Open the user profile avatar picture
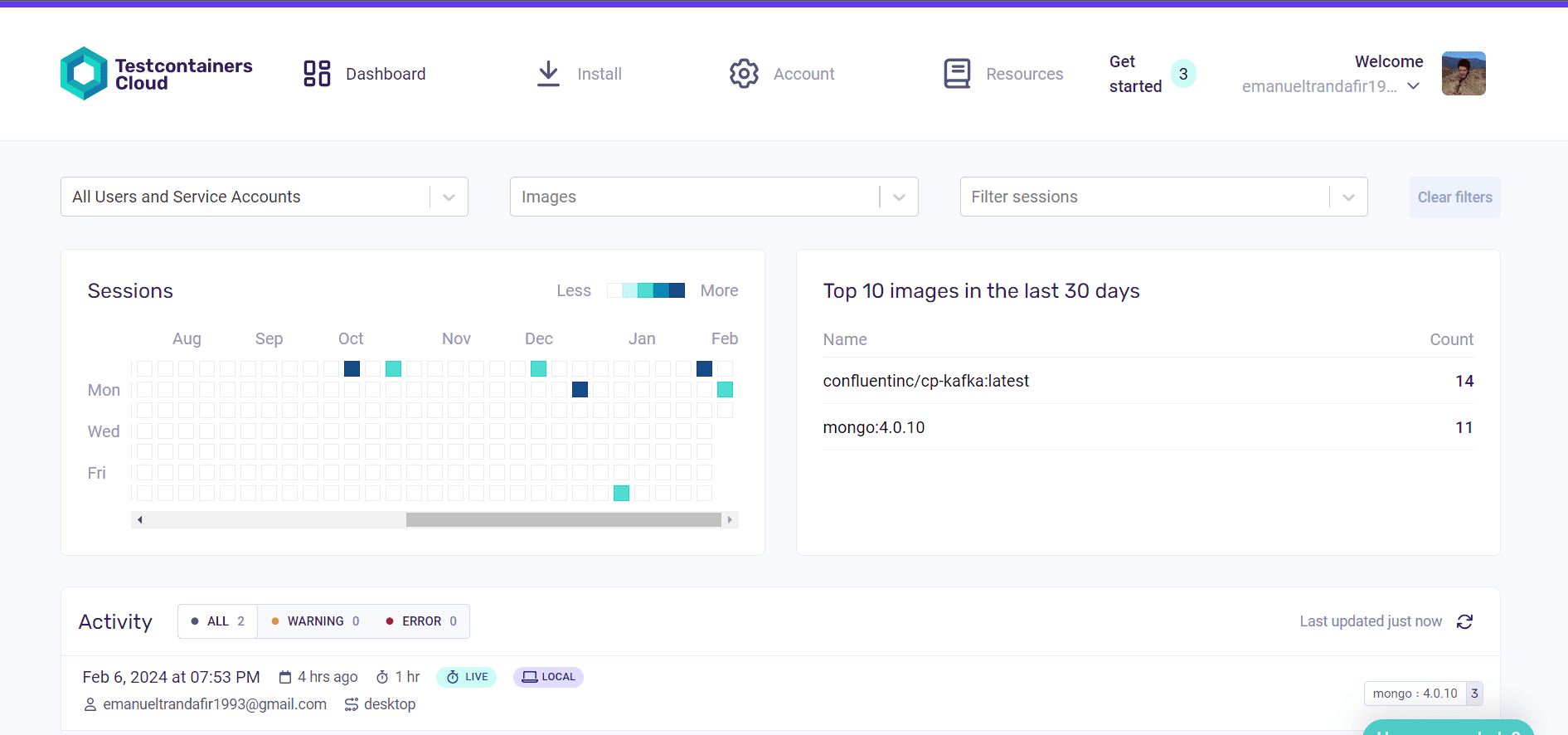1568x735 pixels. point(1464,73)
